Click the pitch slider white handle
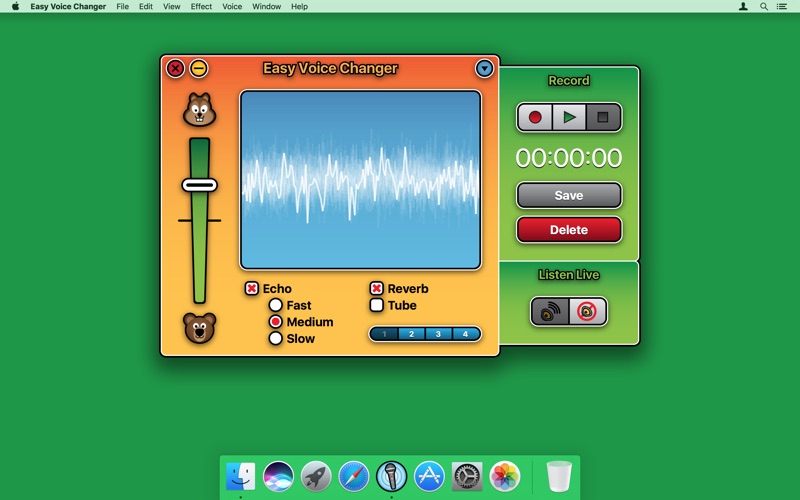Image resolution: width=800 pixels, height=500 pixels. 199,185
